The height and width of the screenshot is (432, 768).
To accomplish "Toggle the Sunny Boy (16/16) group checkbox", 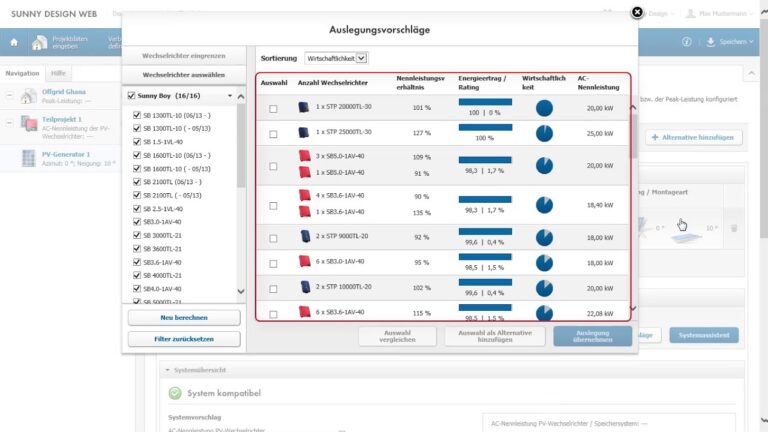I will coord(130,96).
